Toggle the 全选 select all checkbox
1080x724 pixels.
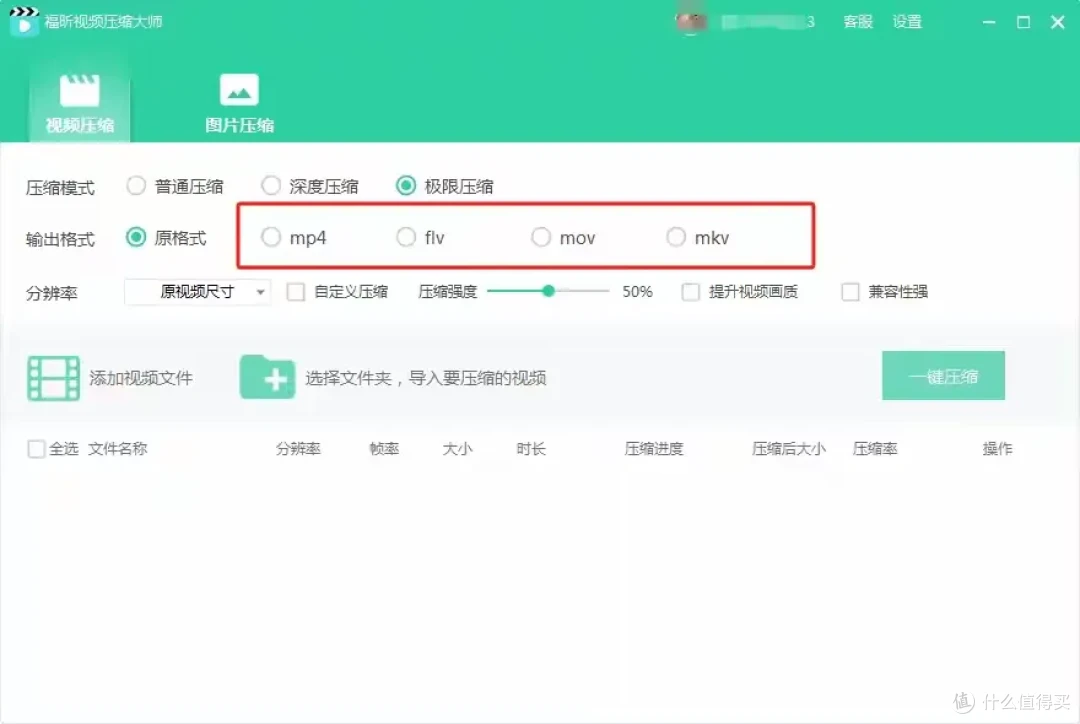tap(37, 449)
